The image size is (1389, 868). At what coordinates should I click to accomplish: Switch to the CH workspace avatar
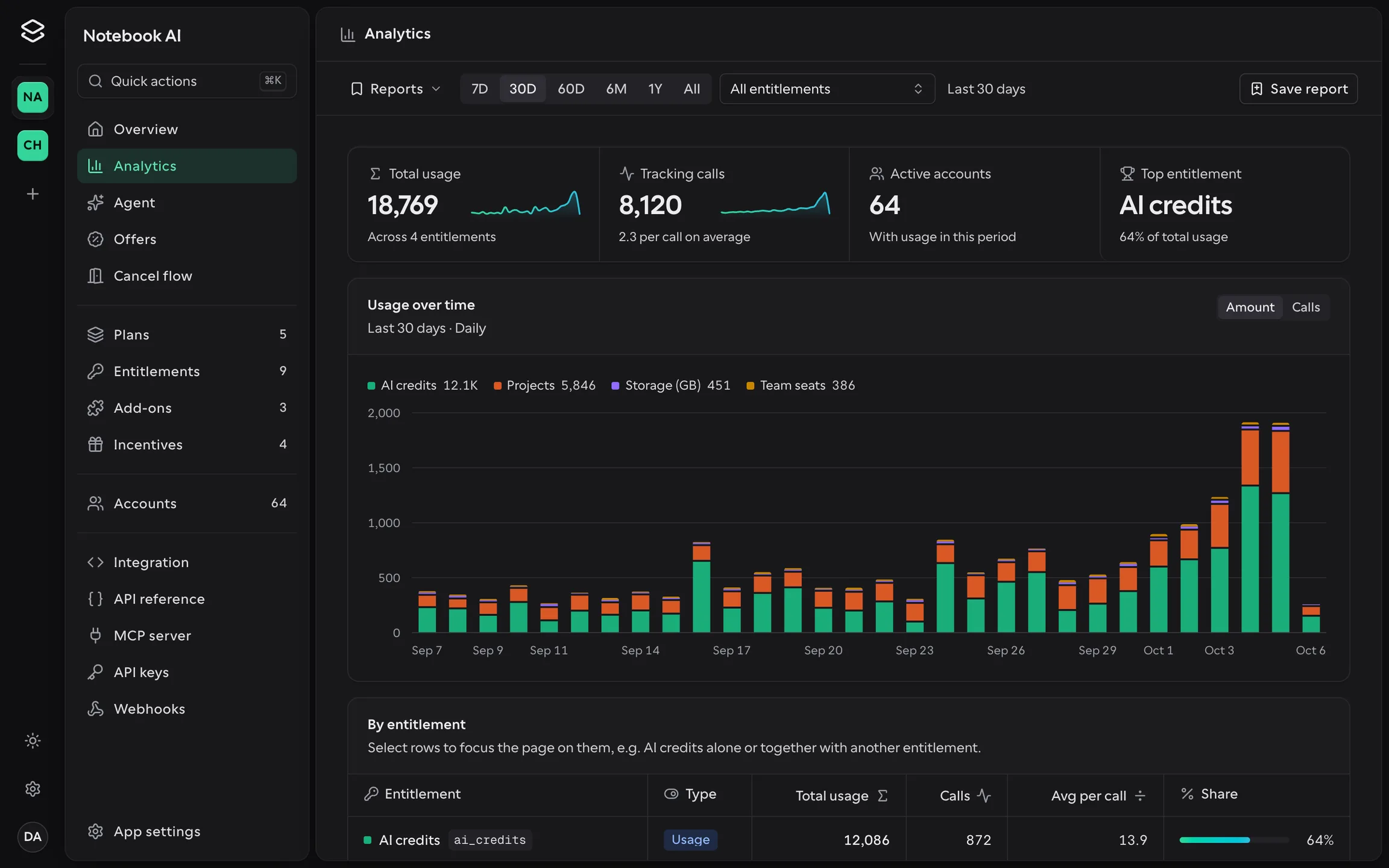[x=33, y=145]
